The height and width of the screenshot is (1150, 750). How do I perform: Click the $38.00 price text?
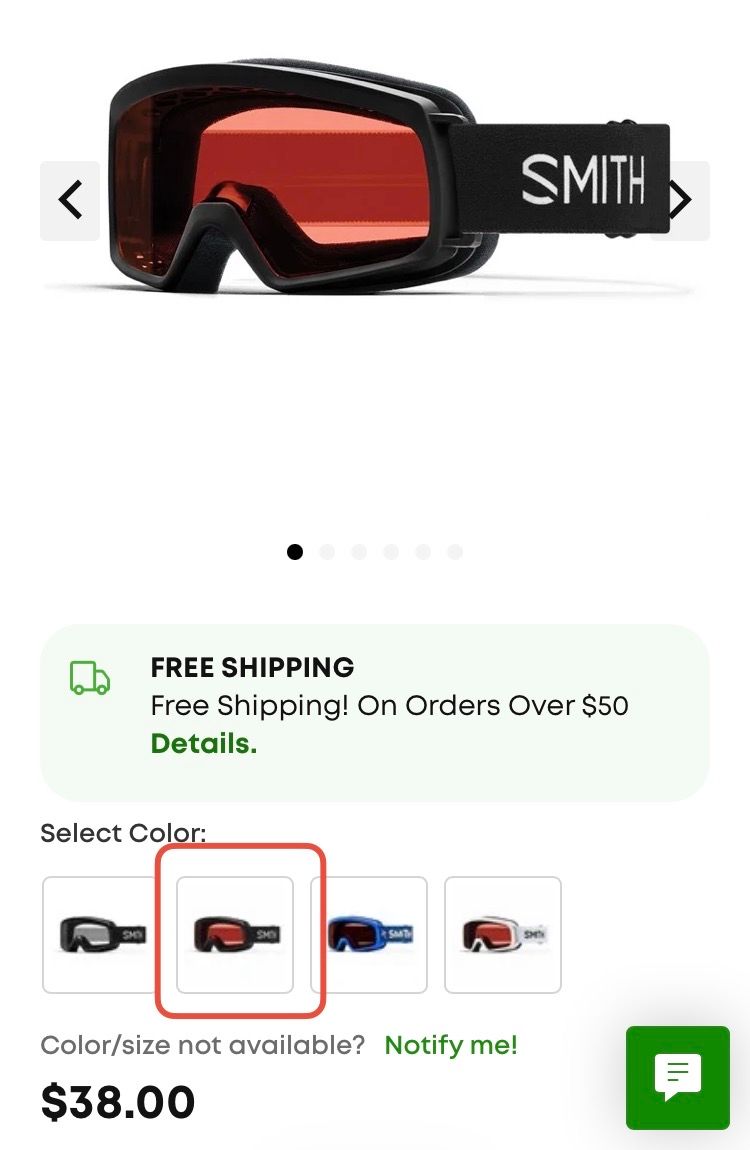click(x=118, y=1102)
